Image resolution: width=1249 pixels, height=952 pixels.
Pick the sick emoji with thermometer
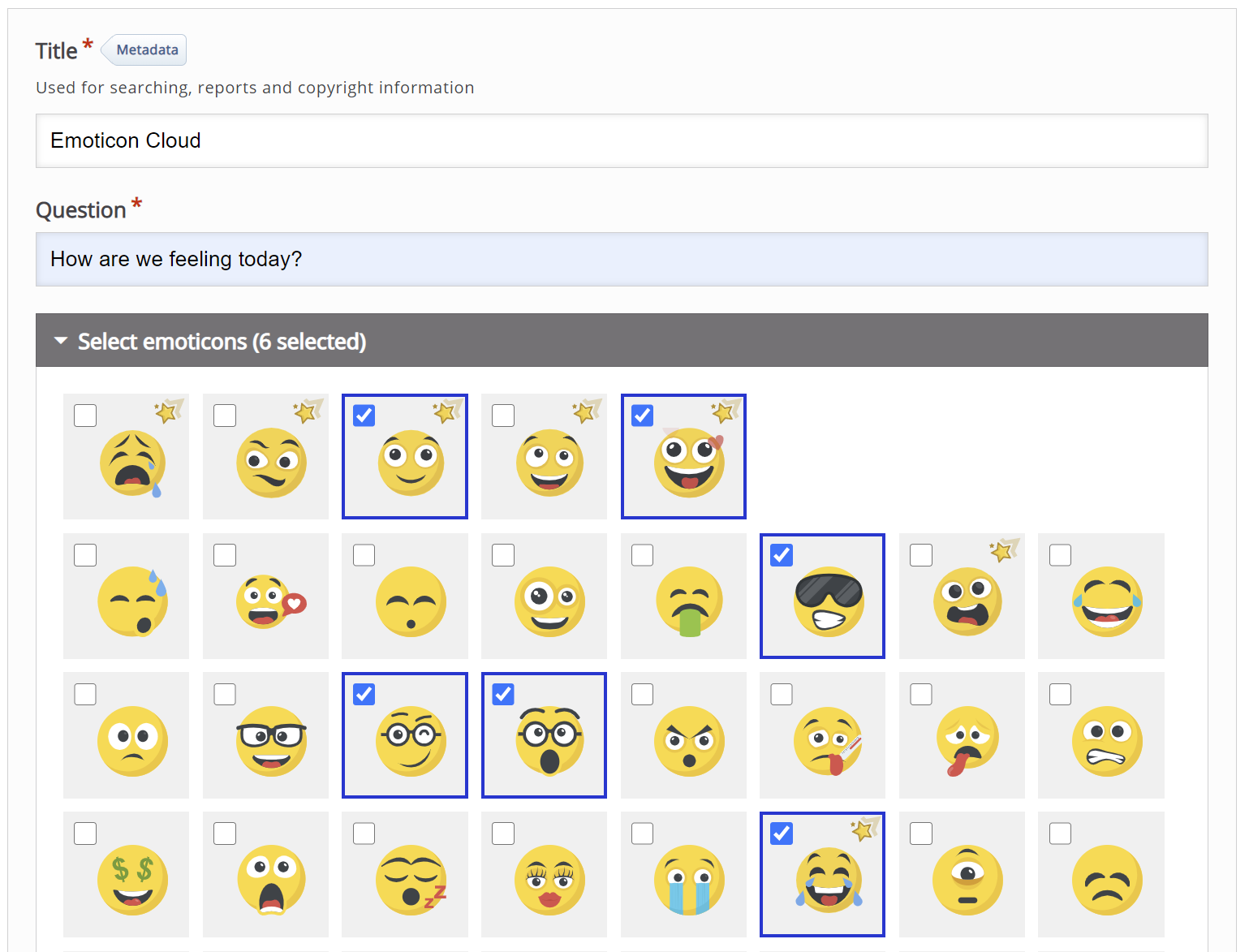coord(828,741)
